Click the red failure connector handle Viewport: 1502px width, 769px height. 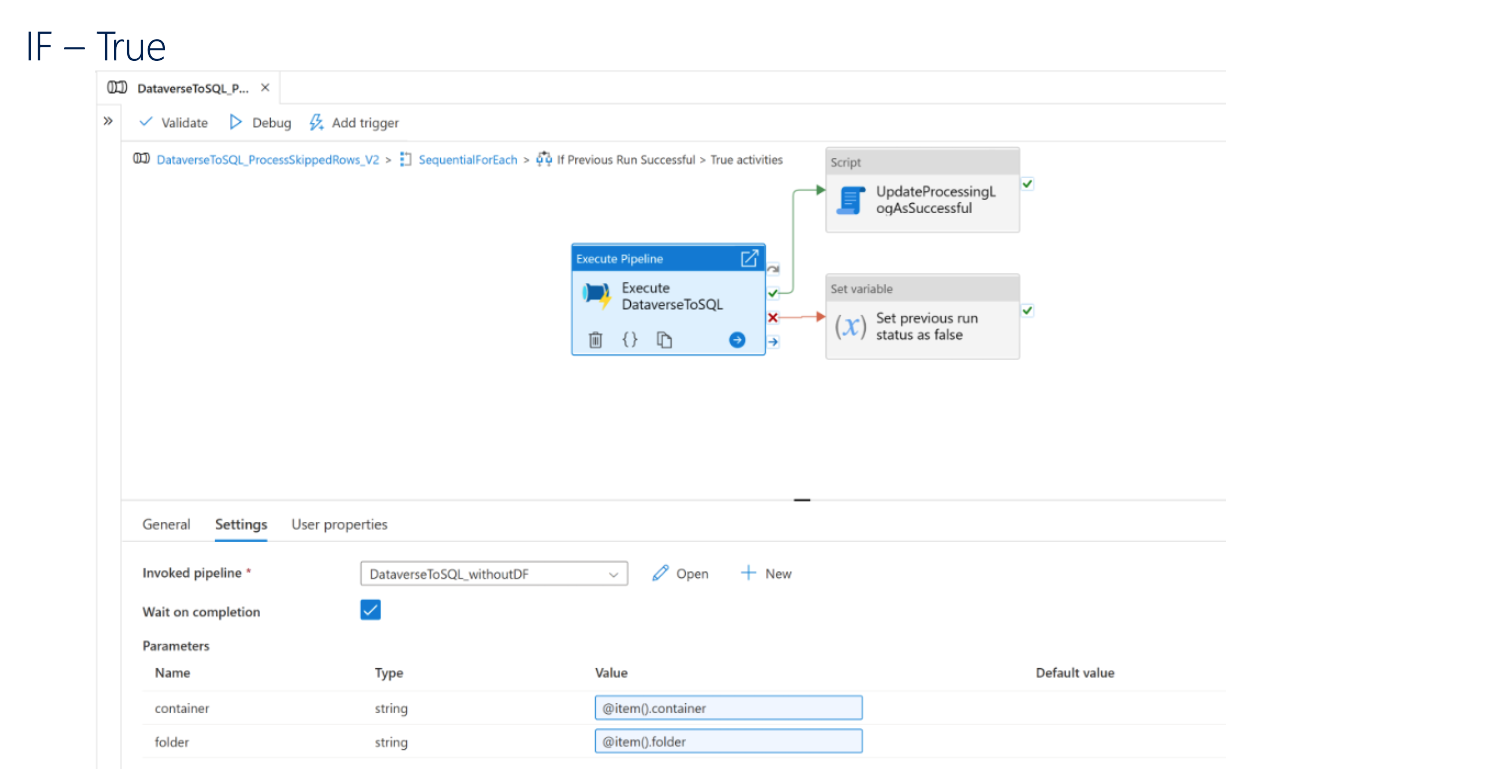773,318
